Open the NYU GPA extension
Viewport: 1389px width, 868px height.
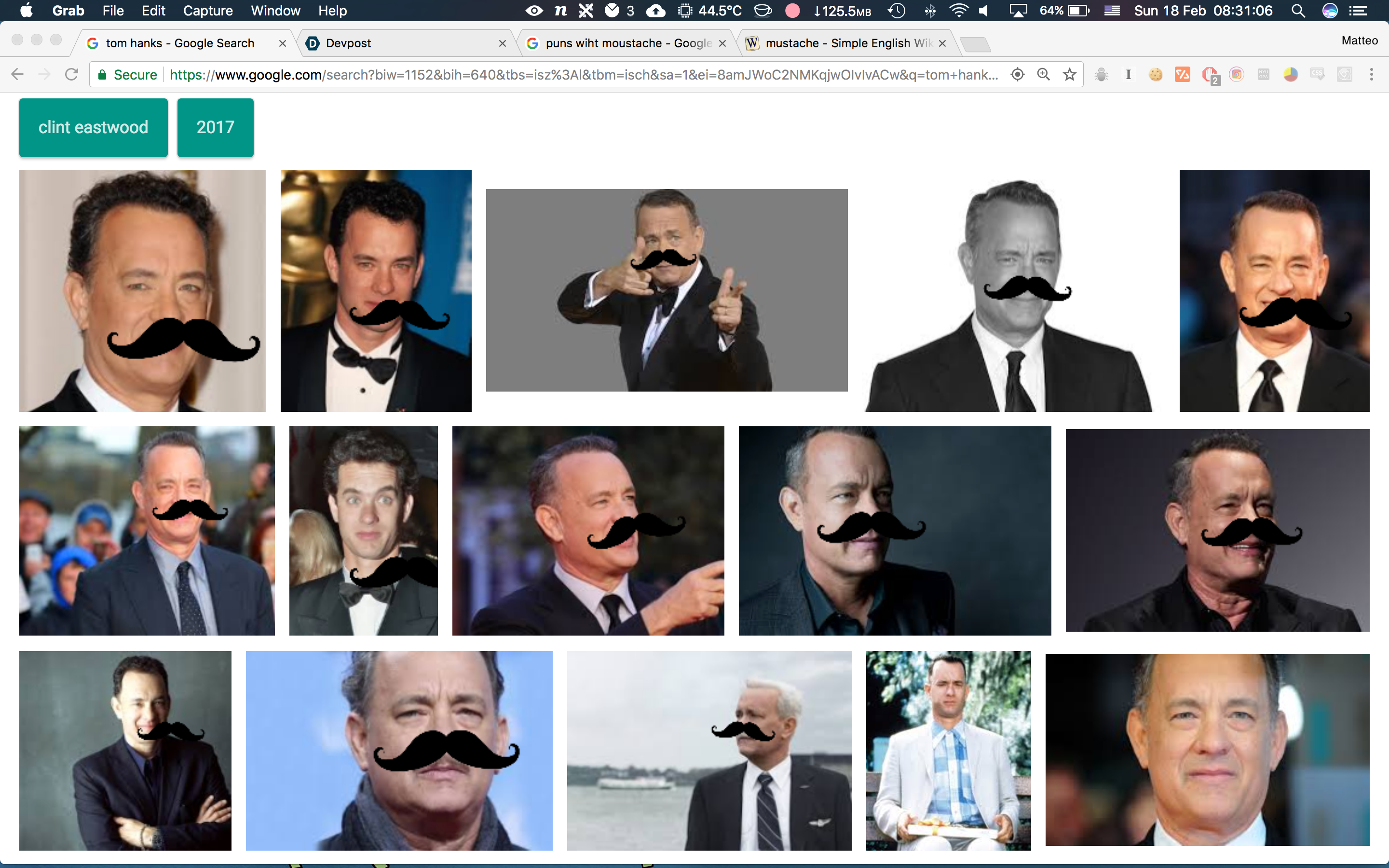(1263, 75)
